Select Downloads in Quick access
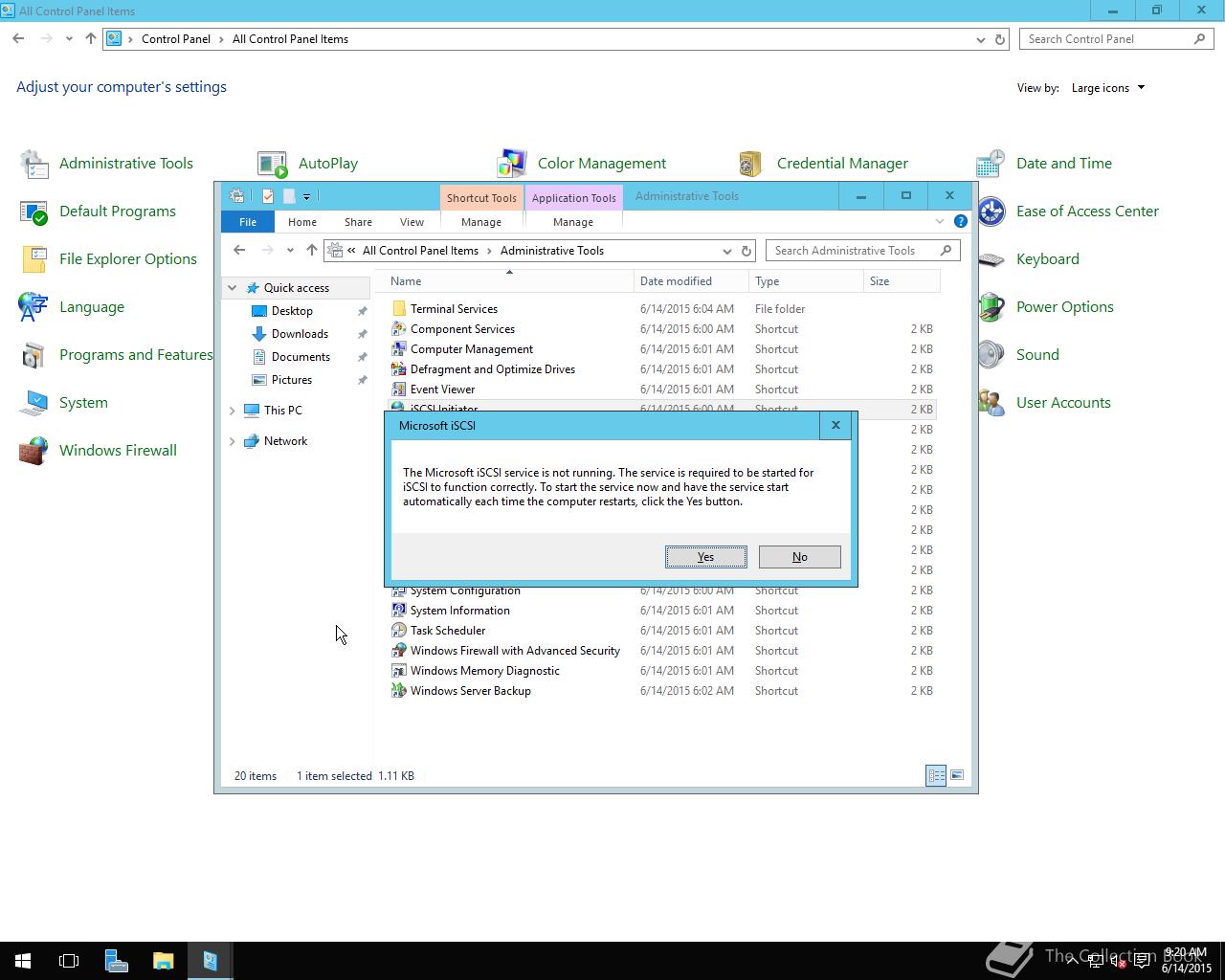Screen dimensions: 1225x980 tap(300, 334)
